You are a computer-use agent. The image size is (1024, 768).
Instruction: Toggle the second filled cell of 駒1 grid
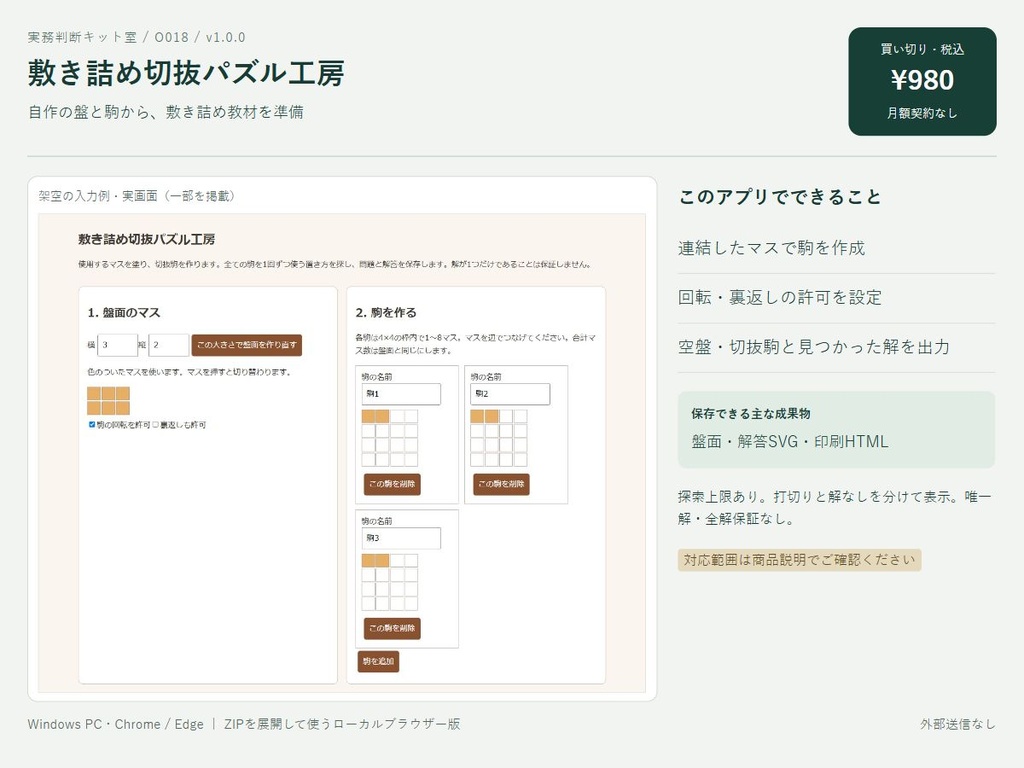coord(383,417)
